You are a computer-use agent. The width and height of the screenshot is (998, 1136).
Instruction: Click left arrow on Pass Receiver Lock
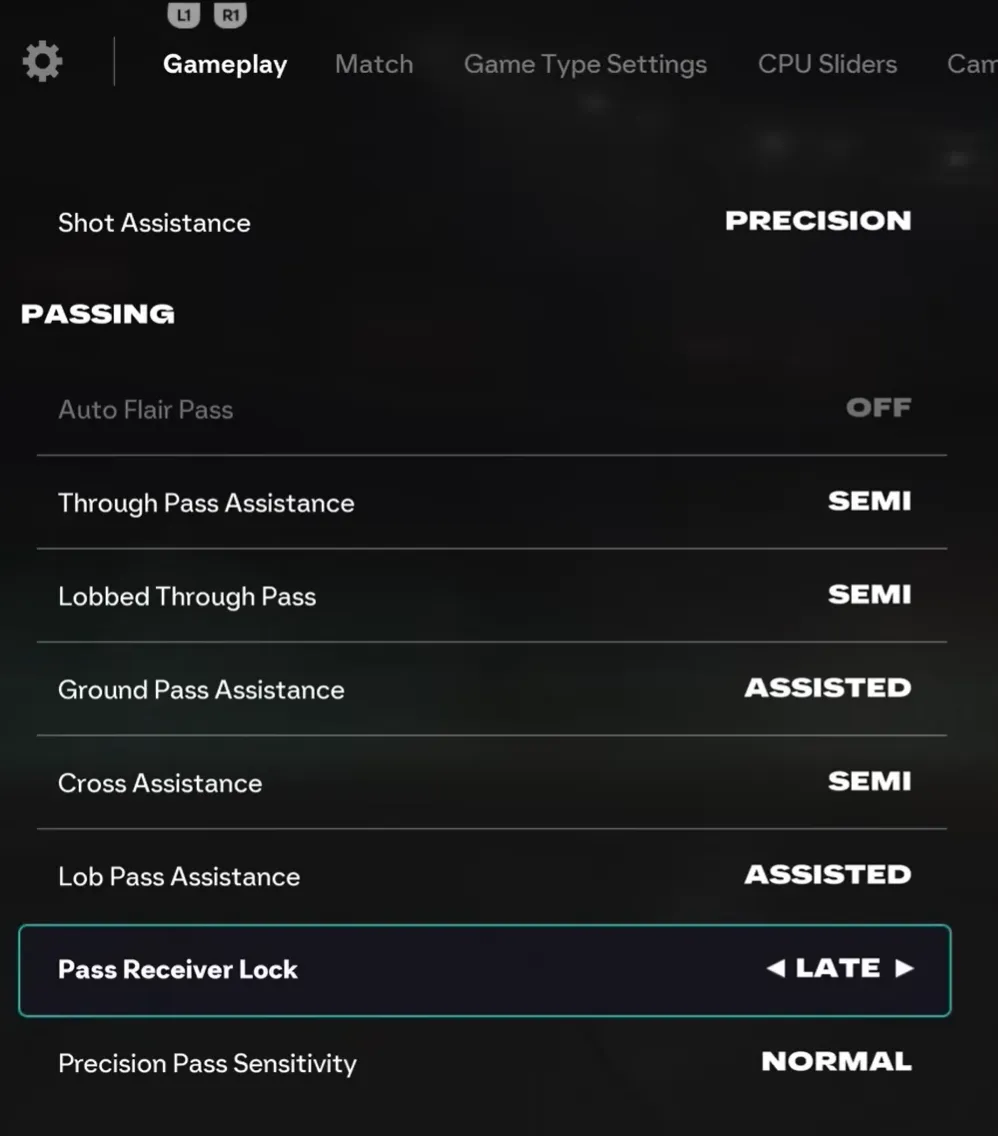tap(775, 968)
